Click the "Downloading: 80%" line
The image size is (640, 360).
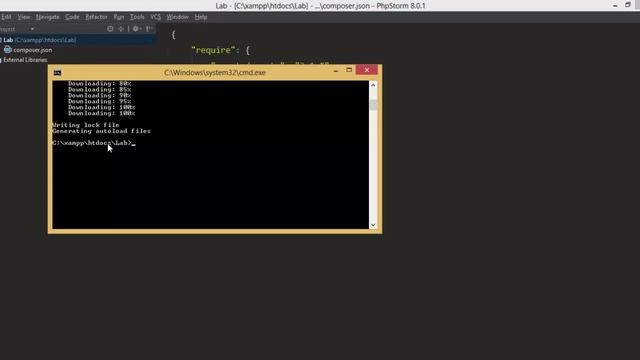coord(99,84)
